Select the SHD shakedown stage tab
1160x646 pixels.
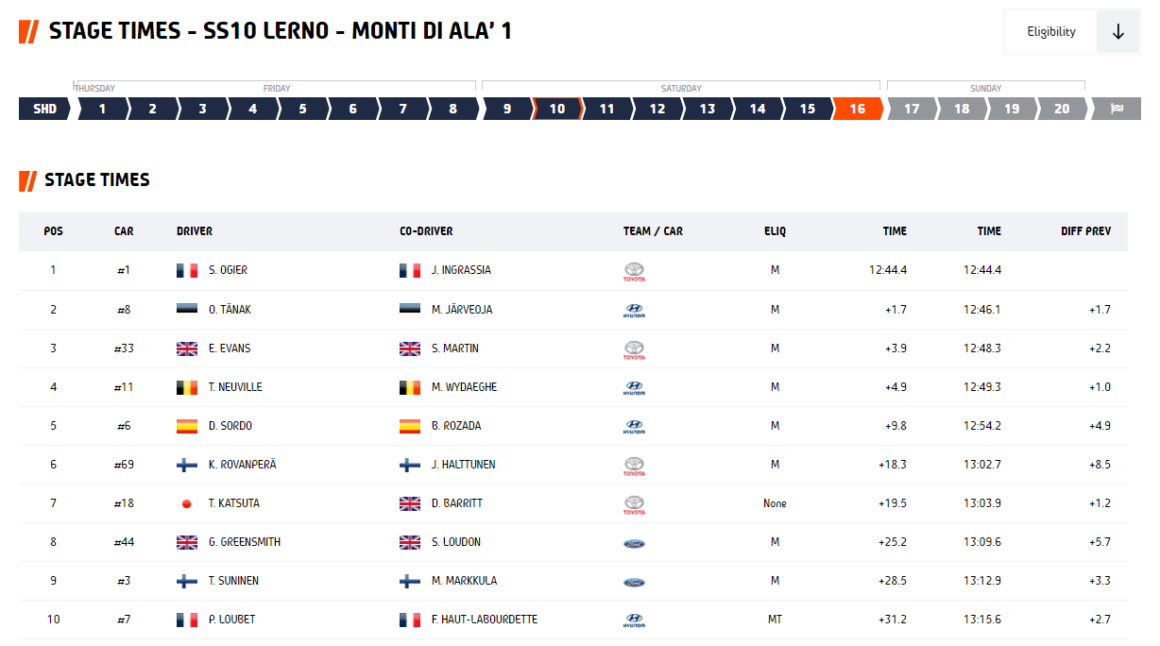pyautogui.click(x=45, y=109)
